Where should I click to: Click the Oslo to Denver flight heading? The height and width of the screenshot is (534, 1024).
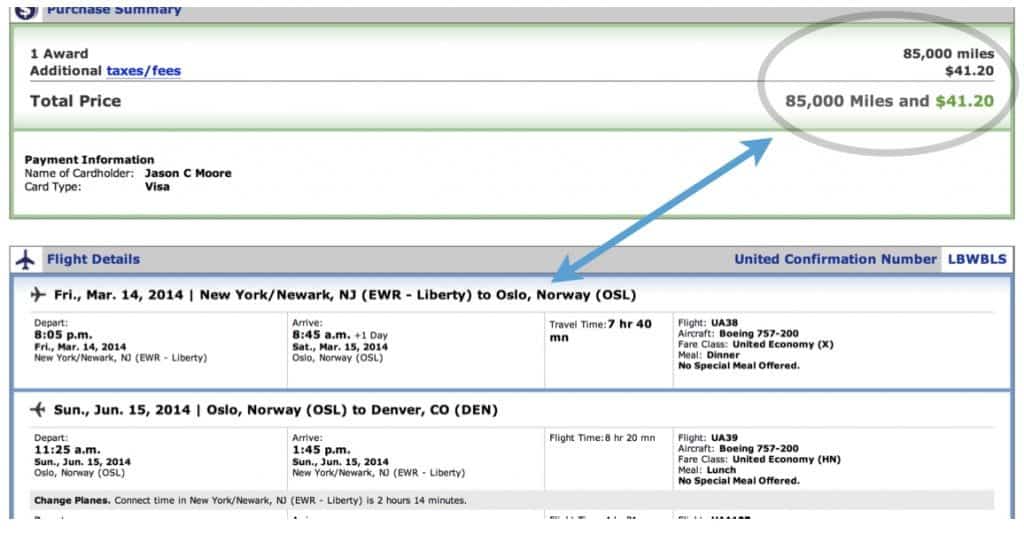(x=276, y=410)
